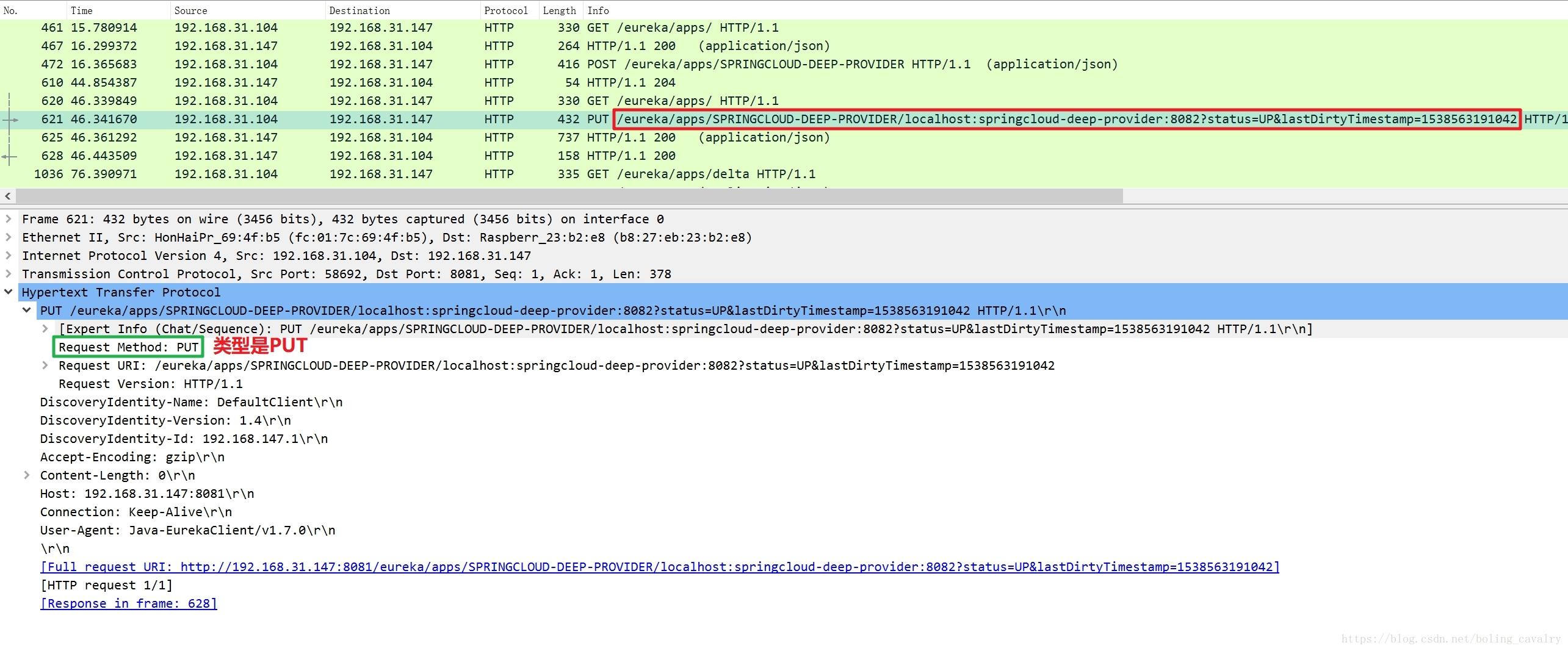This screenshot has width=1568, height=651.
Task: Select packet 472 POST SPRINGCLOUD-DEEP-PROVIDER
Action: point(784,64)
